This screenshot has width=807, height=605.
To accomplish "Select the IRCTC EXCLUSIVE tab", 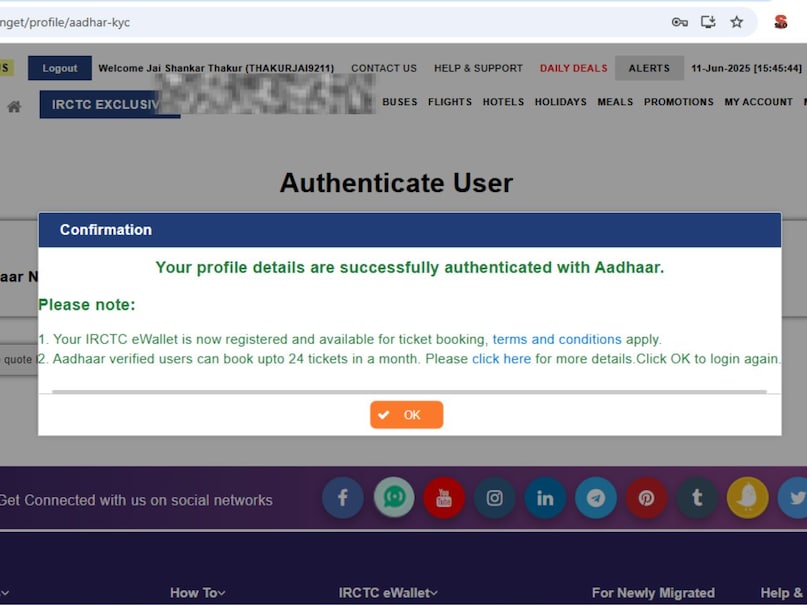I will coord(110,104).
